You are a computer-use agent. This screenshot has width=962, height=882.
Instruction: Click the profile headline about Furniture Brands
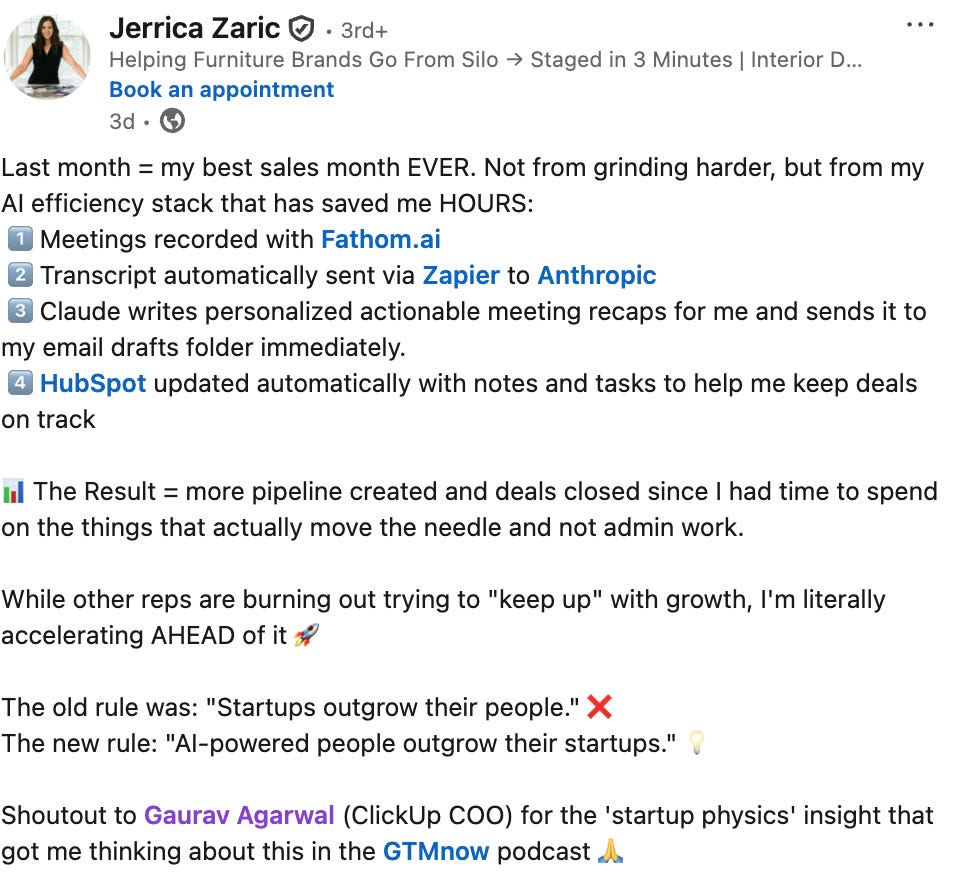[x=485, y=59]
